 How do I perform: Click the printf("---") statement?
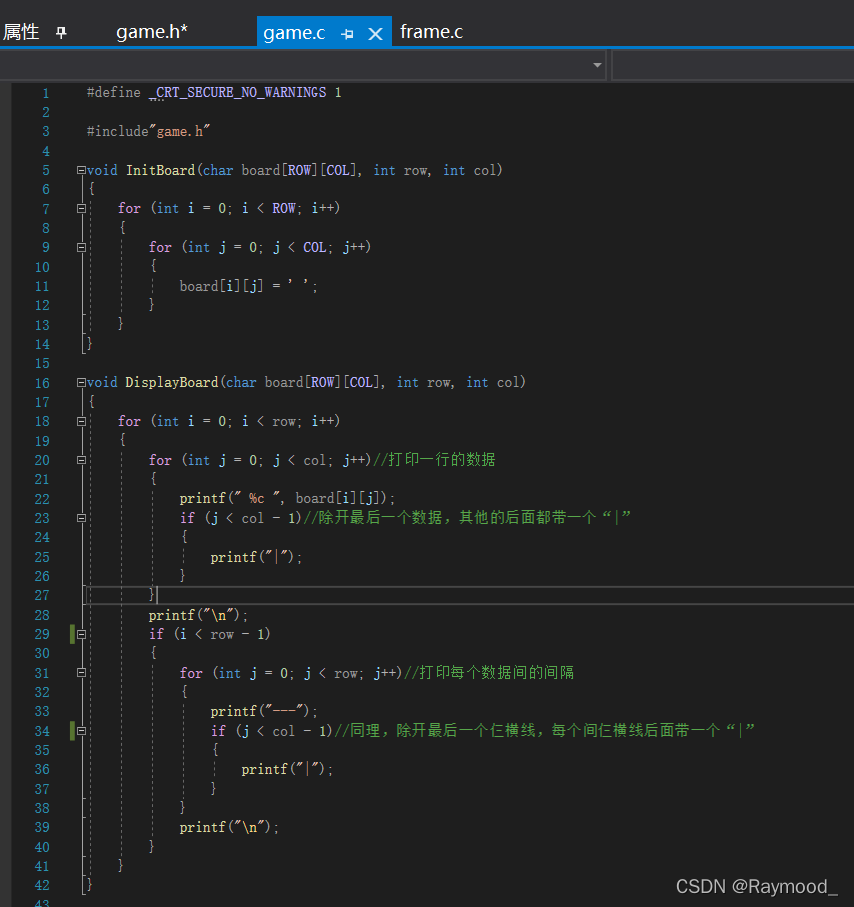click(x=264, y=711)
